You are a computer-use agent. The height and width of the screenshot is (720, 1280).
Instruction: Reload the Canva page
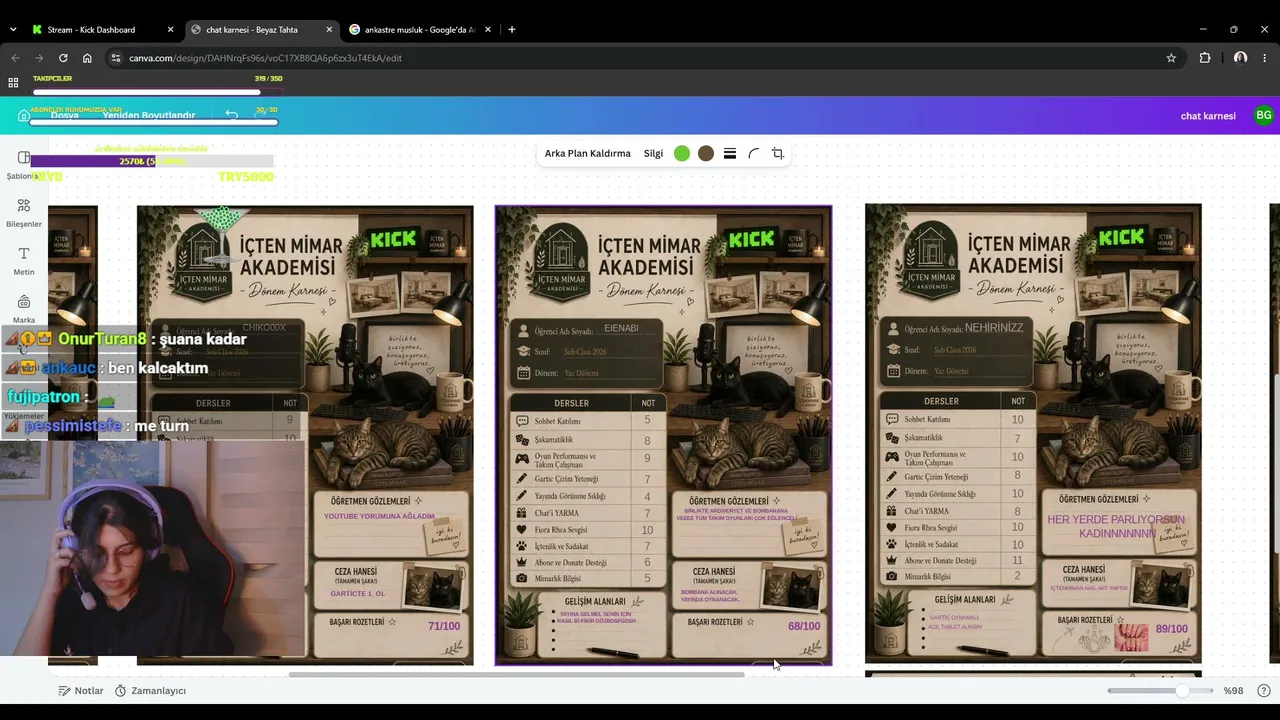63,58
